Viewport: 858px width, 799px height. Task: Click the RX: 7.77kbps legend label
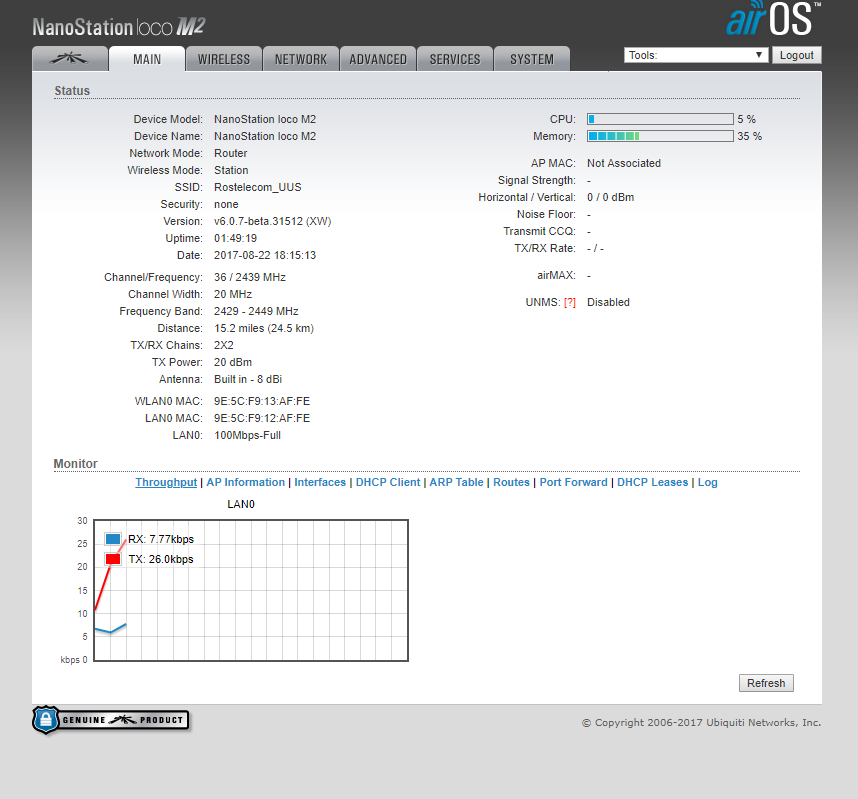coord(161,539)
